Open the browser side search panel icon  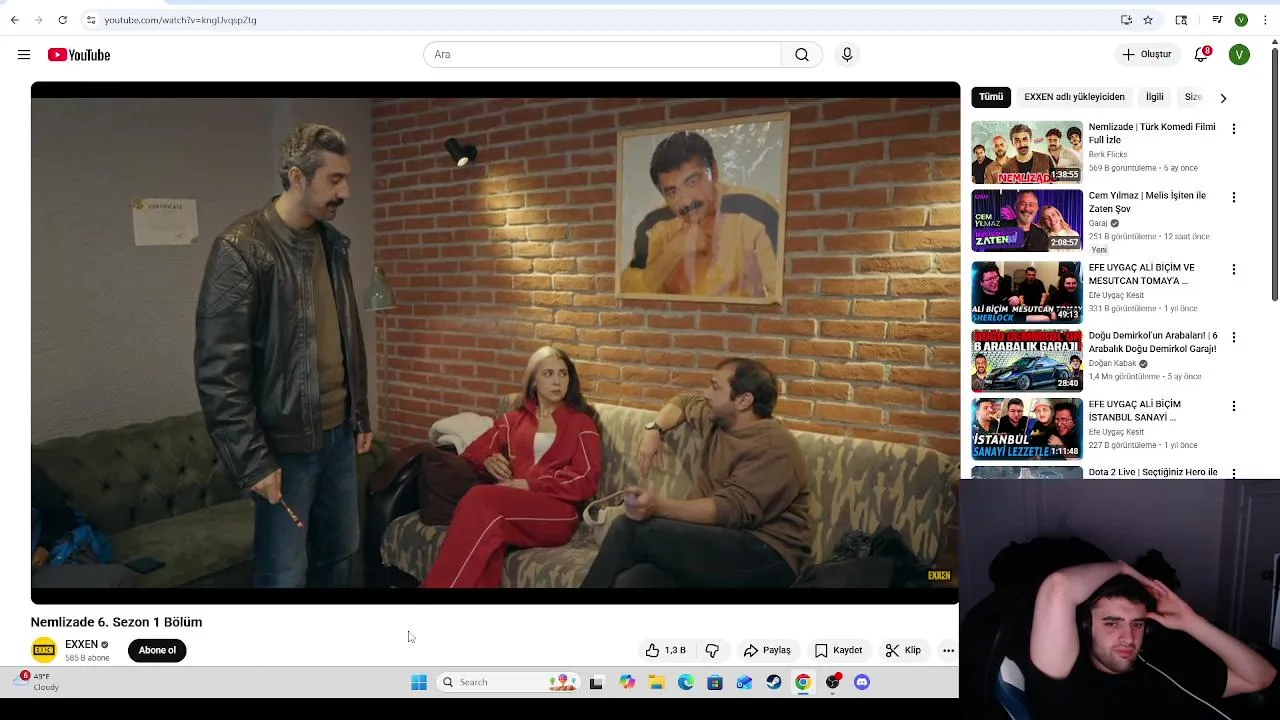[x=1181, y=20]
